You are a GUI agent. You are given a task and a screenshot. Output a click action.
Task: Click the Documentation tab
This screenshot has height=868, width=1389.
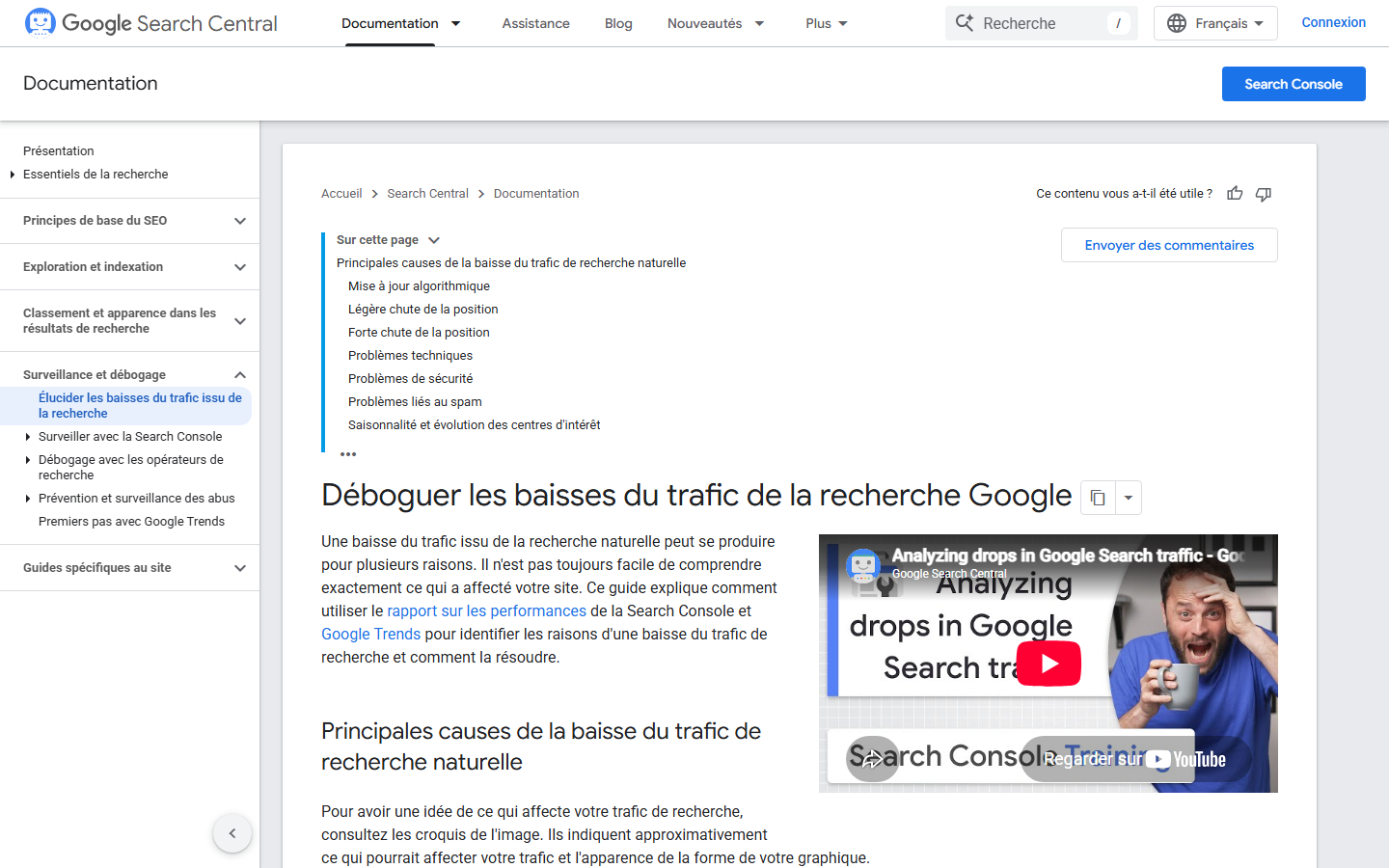(390, 23)
